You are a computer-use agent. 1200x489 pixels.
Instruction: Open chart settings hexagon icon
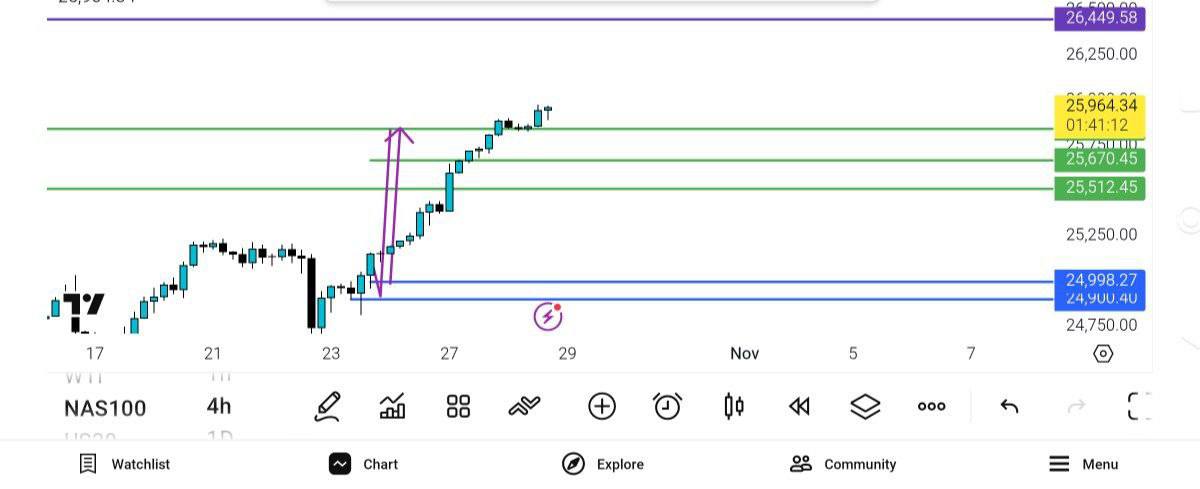pyautogui.click(x=1103, y=354)
